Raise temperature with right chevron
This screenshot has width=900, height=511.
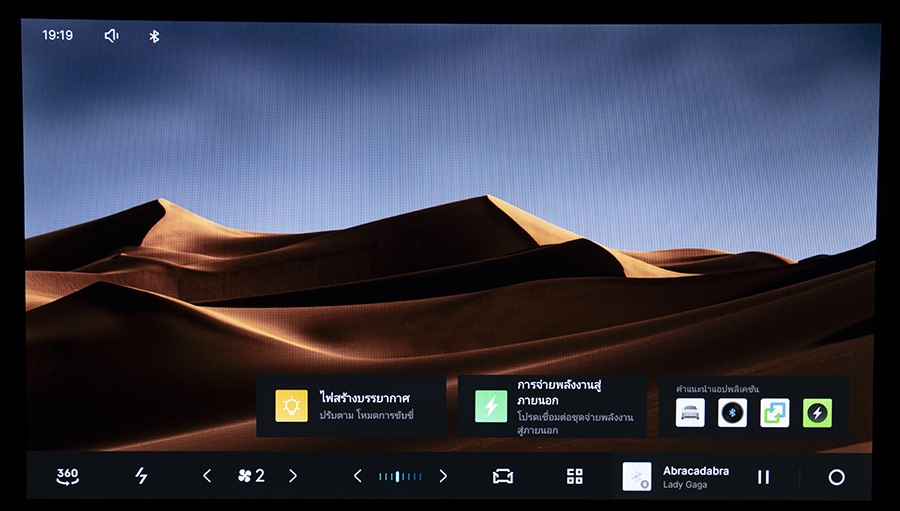point(443,476)
